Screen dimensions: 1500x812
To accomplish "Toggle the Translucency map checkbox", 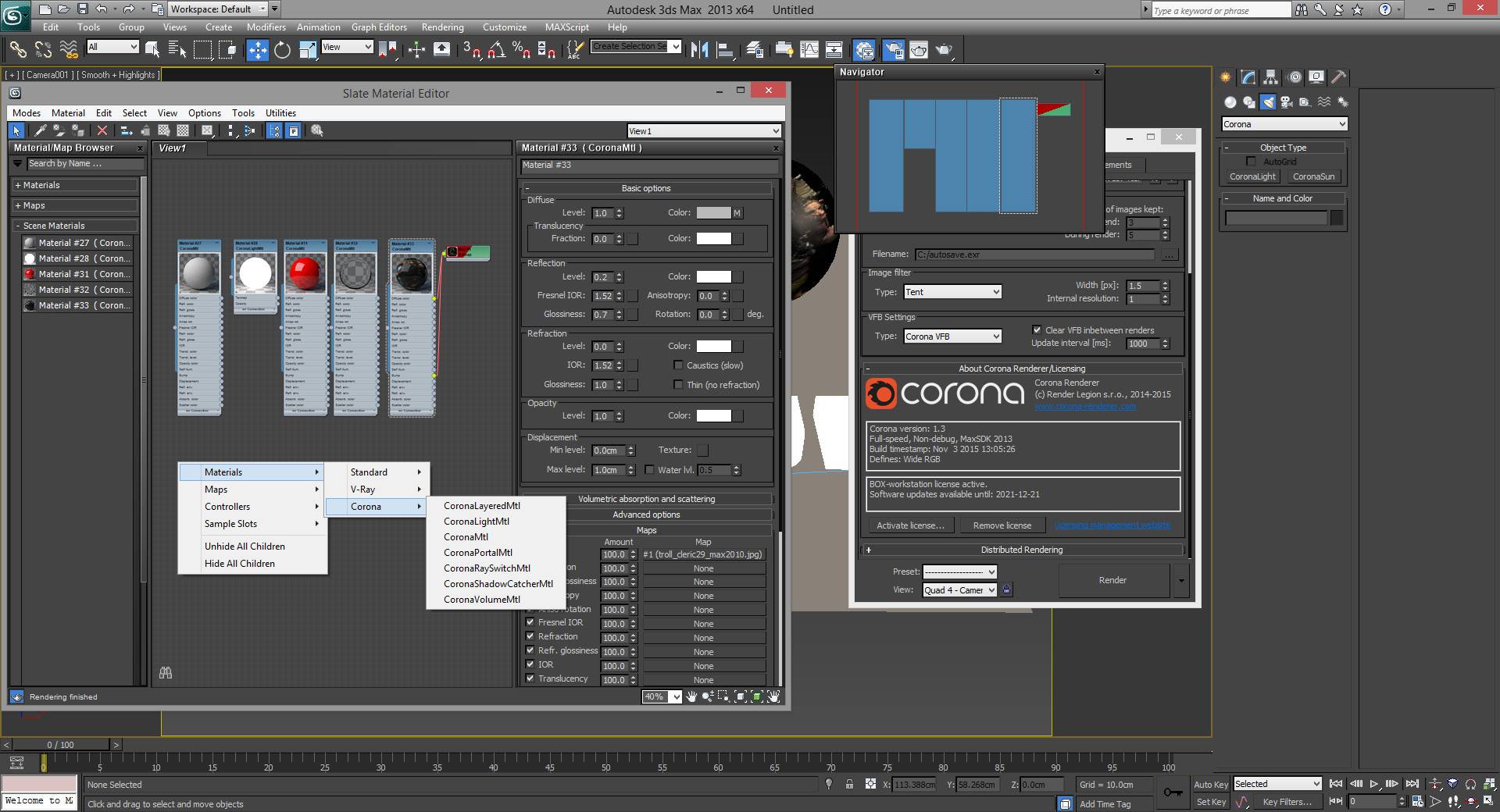I will (x=530, y=678).
